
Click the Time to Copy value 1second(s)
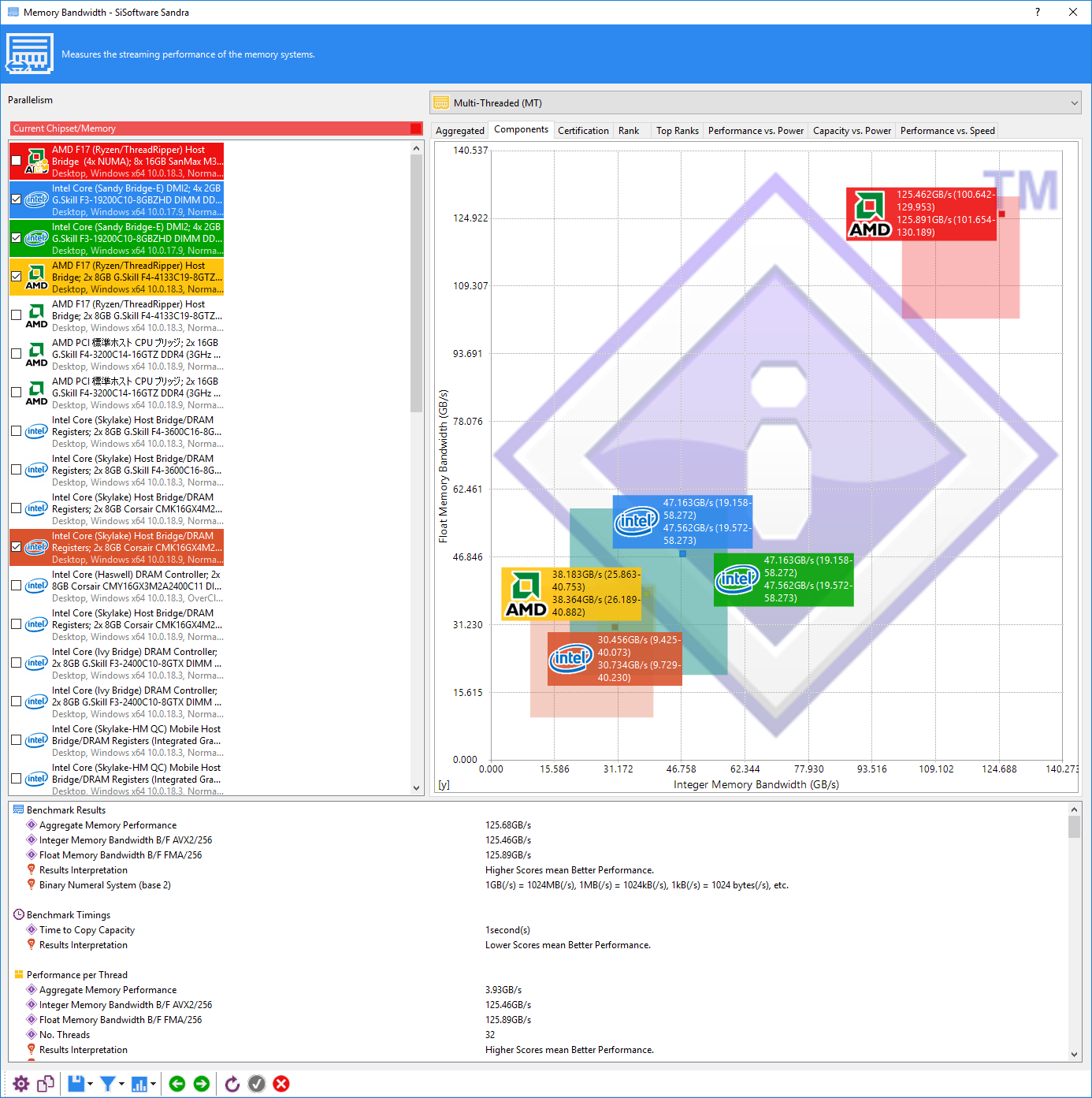(508, 930)
